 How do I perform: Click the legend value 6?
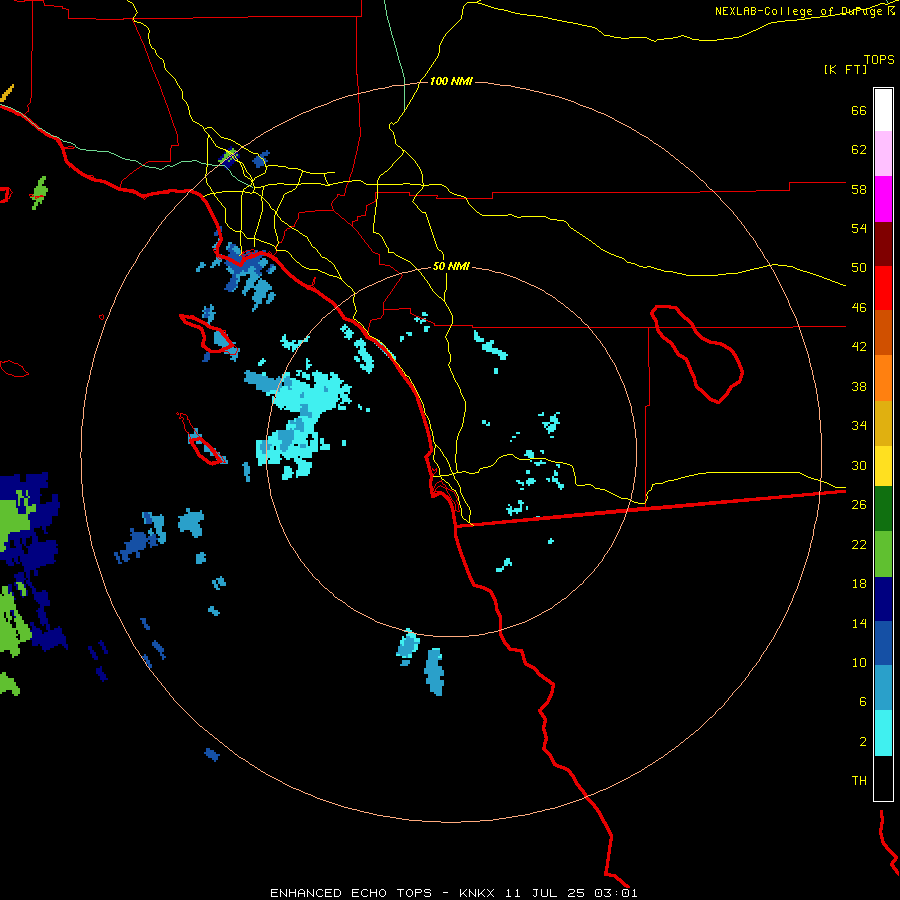click(x=863, y=702)
